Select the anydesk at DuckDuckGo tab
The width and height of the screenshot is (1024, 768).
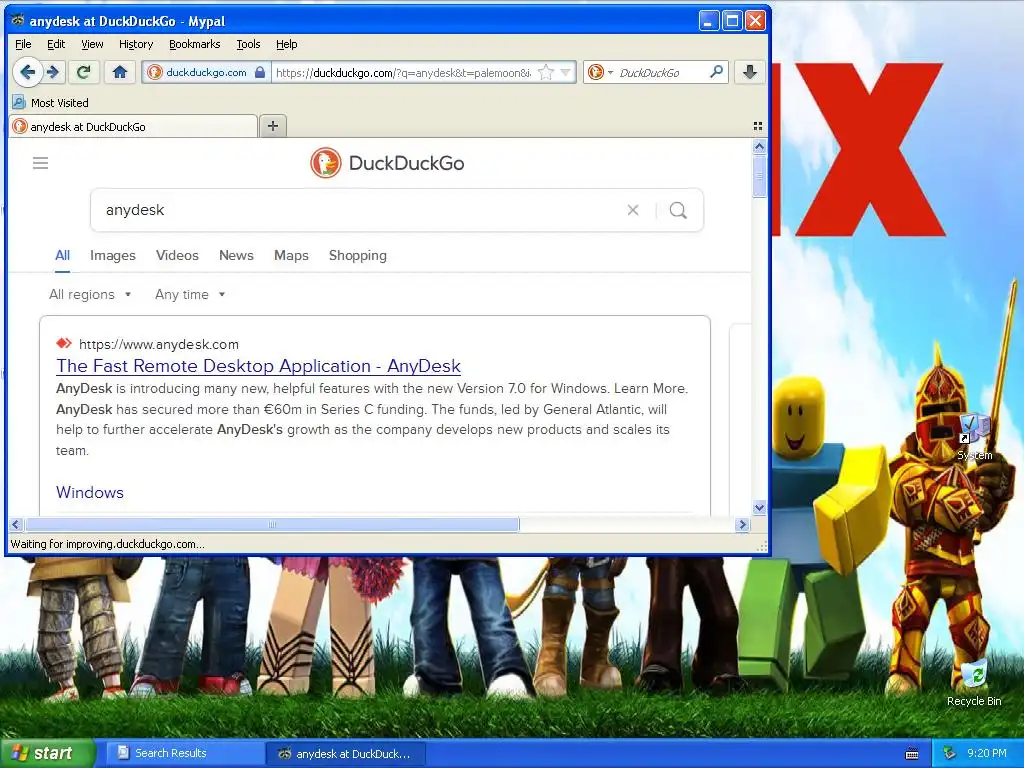click(133, 127)
